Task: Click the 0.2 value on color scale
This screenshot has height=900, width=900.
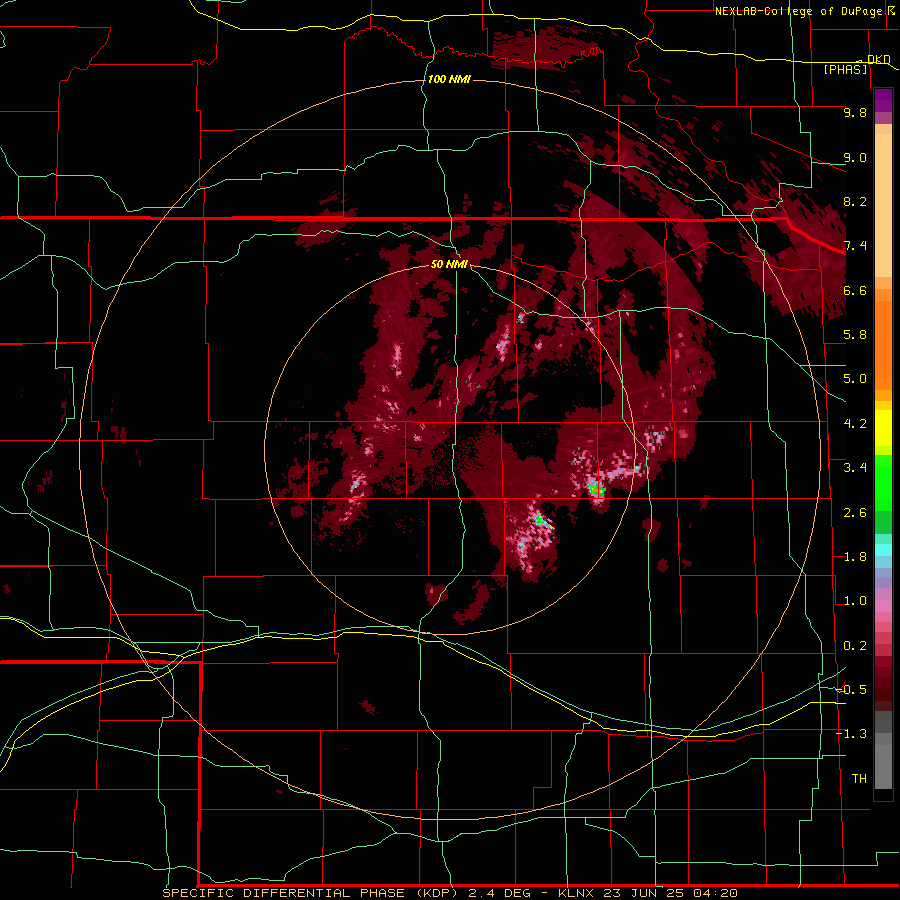Action: [855, 646]
